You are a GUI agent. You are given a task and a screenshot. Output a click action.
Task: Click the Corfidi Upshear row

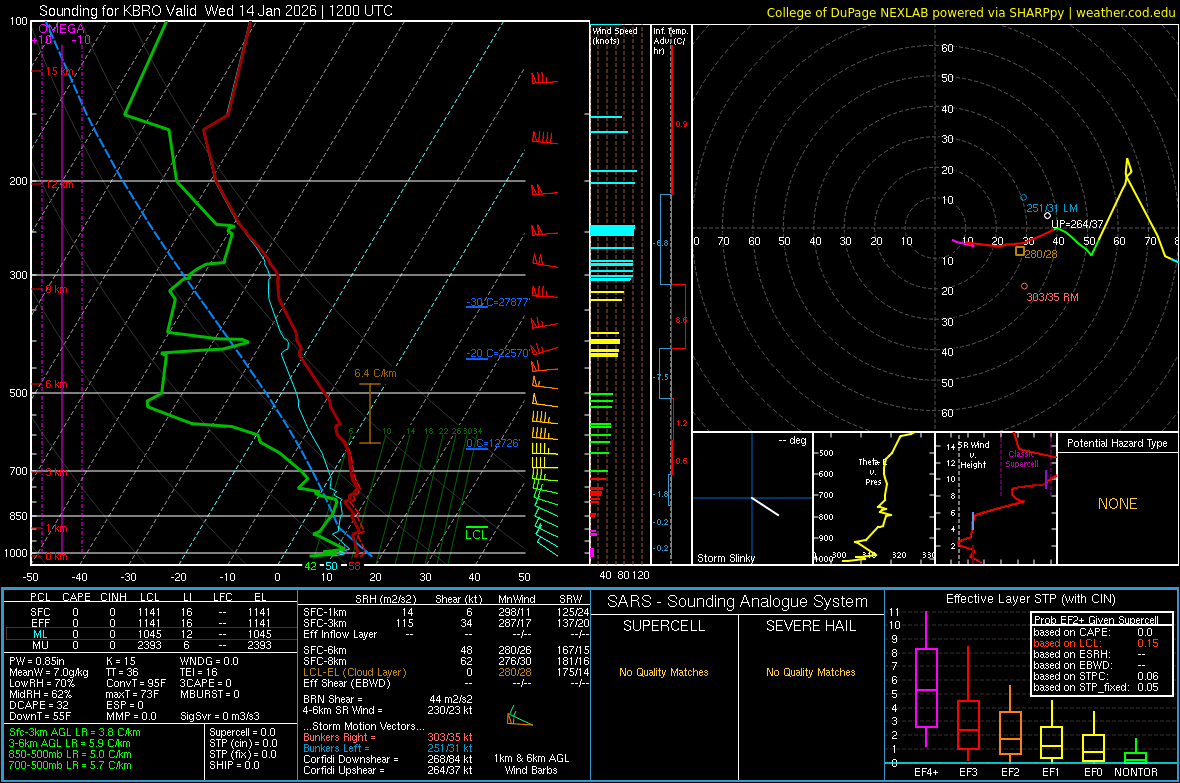(388, 769)
